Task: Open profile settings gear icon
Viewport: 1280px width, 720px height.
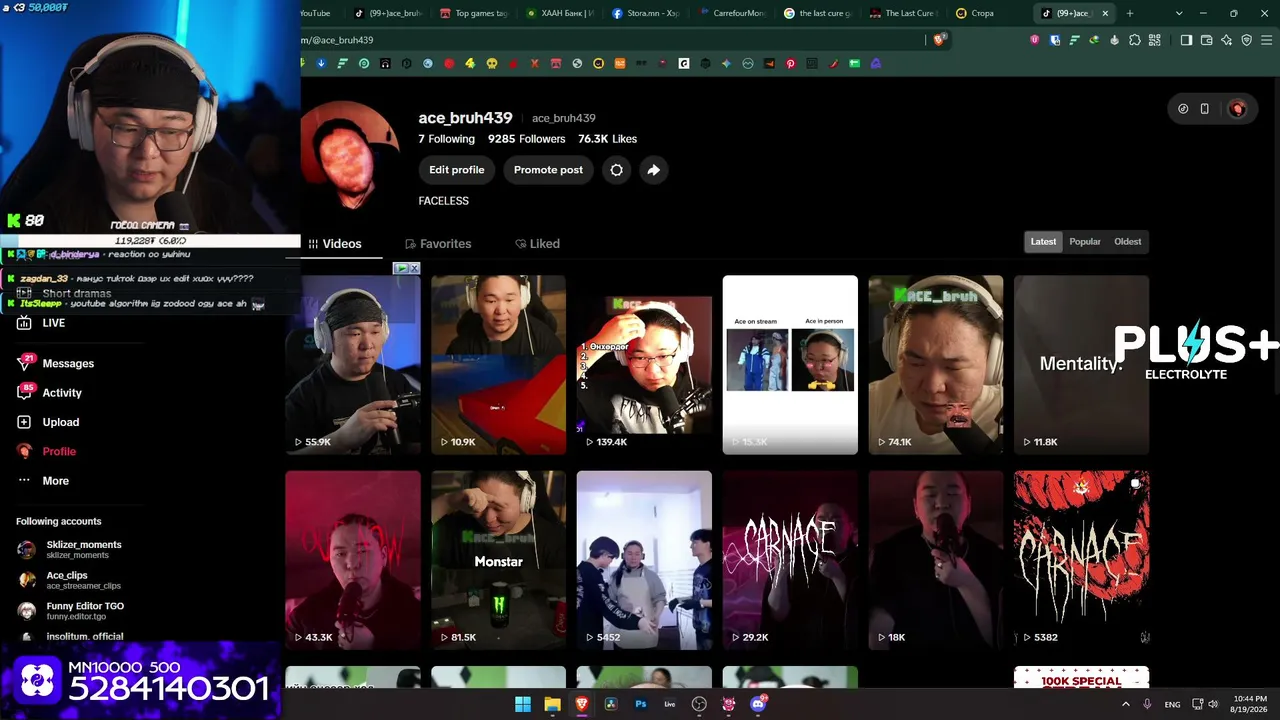Action: 617,170
